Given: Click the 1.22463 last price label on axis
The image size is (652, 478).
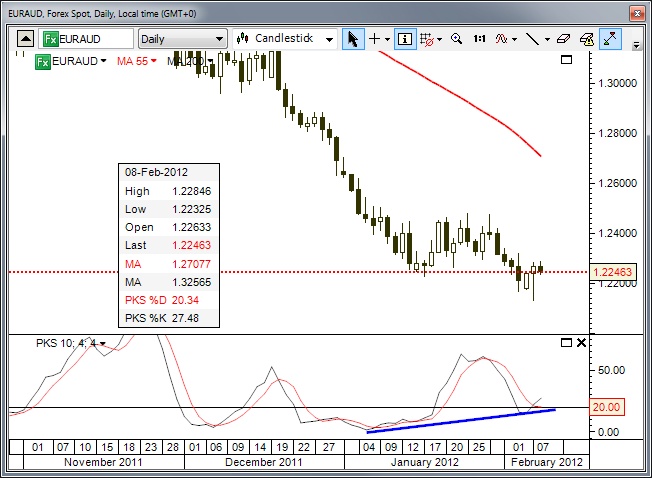Looking at the screenshot, I should click(612, 272).
